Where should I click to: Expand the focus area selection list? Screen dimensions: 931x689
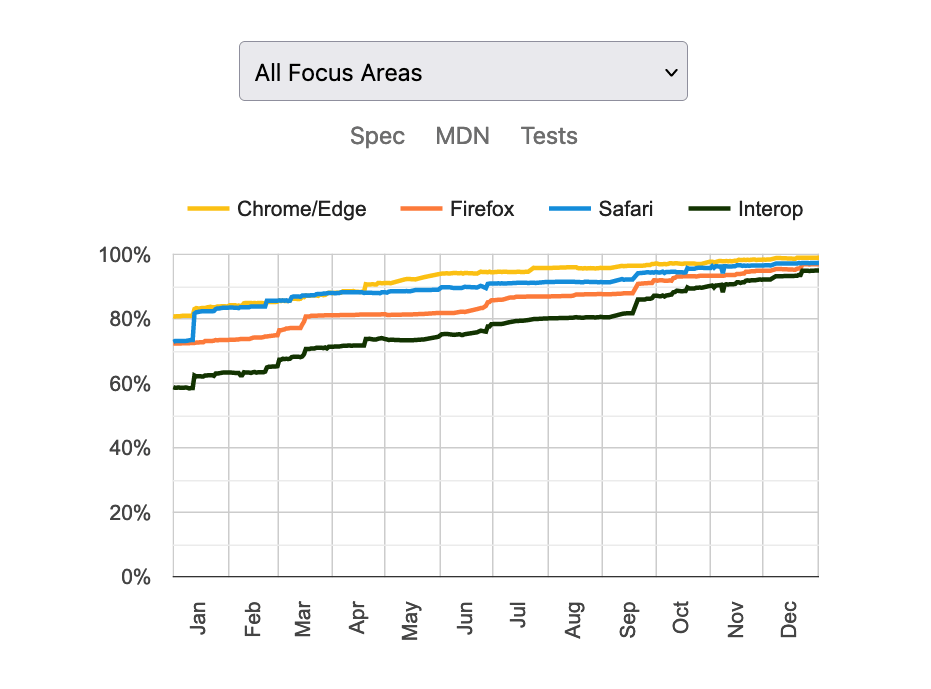click(x=463, y=71)
